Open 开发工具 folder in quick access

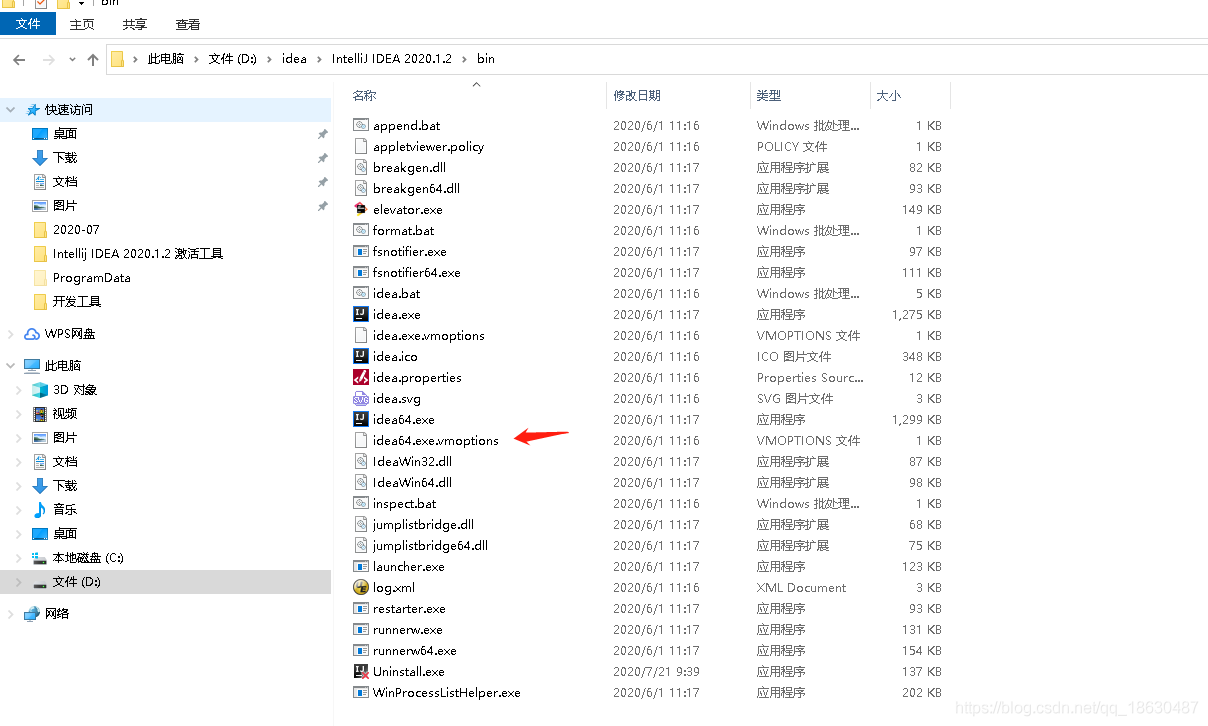77,301
